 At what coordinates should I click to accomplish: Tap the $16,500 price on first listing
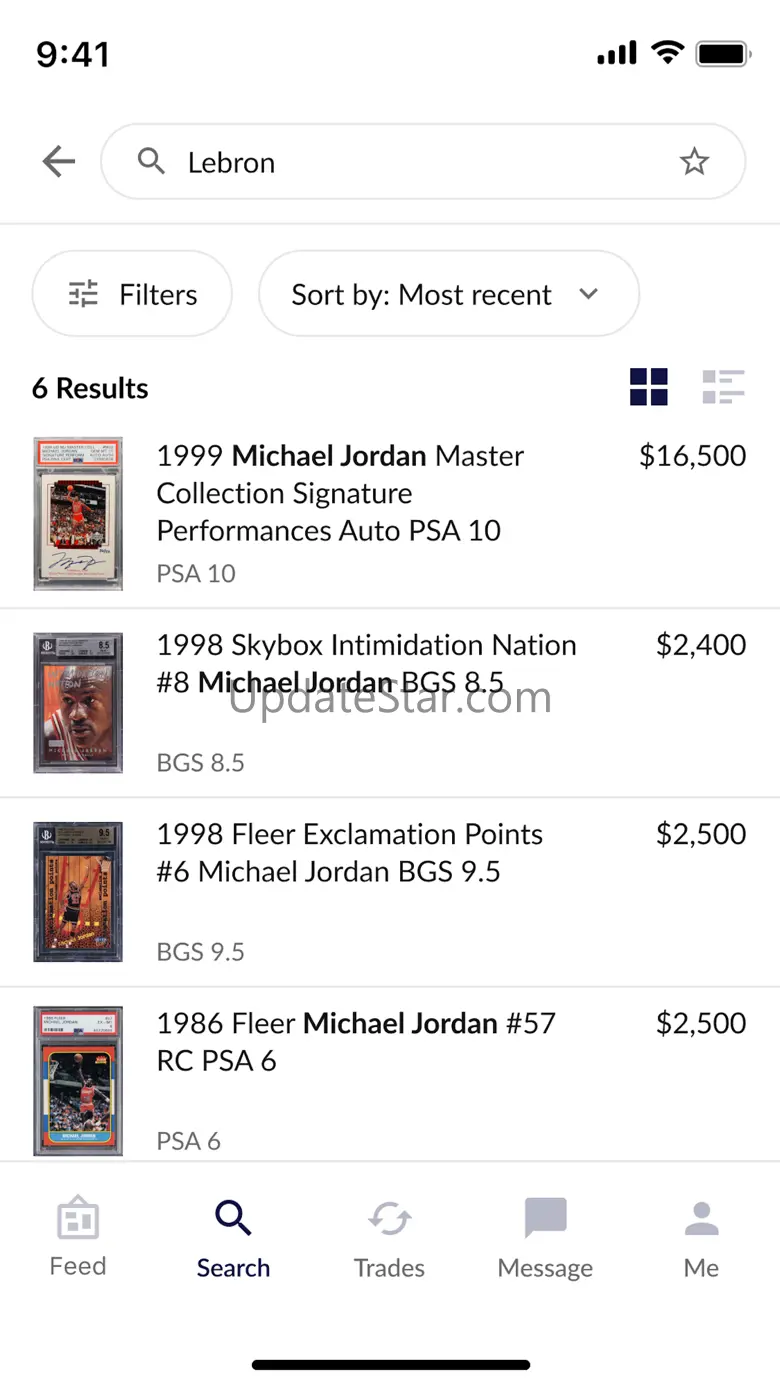click(x=692, y=456)
